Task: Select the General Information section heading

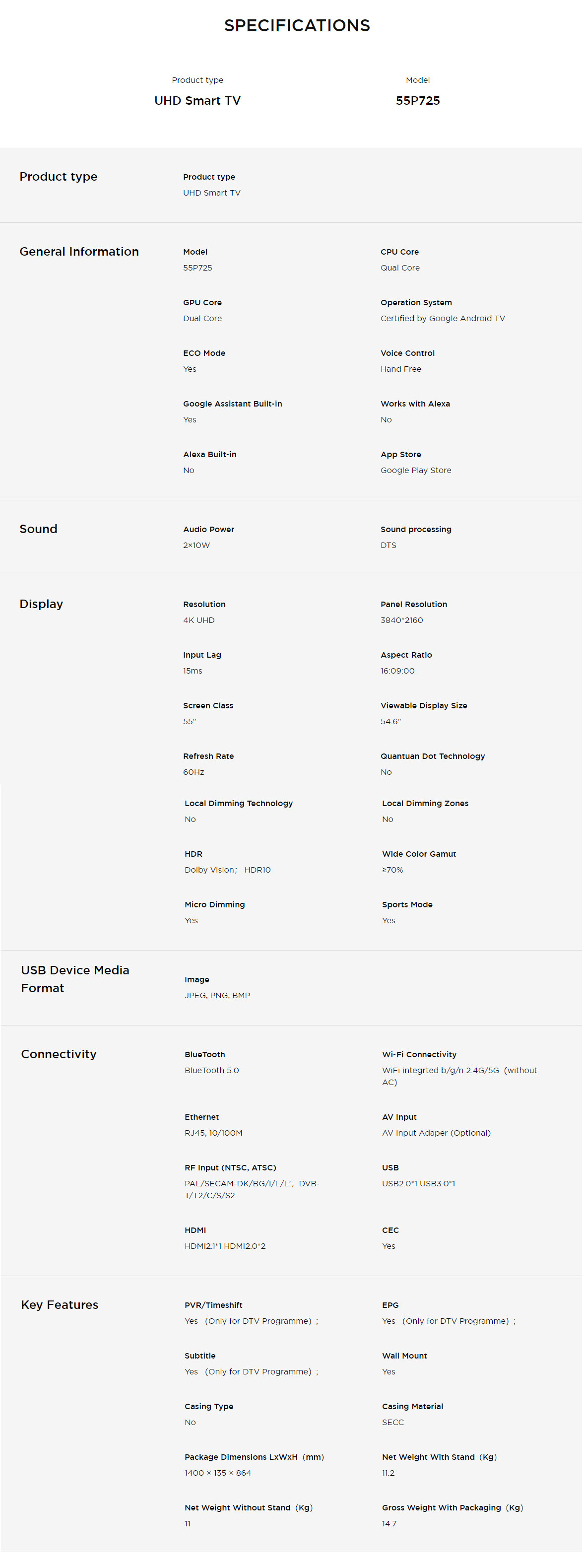Action: (79, 251)
